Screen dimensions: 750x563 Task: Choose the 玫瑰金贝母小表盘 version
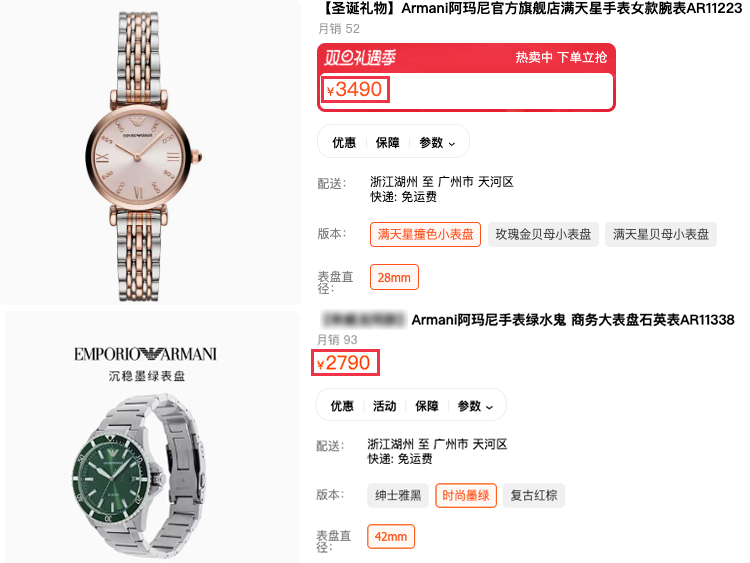point(543,234)
